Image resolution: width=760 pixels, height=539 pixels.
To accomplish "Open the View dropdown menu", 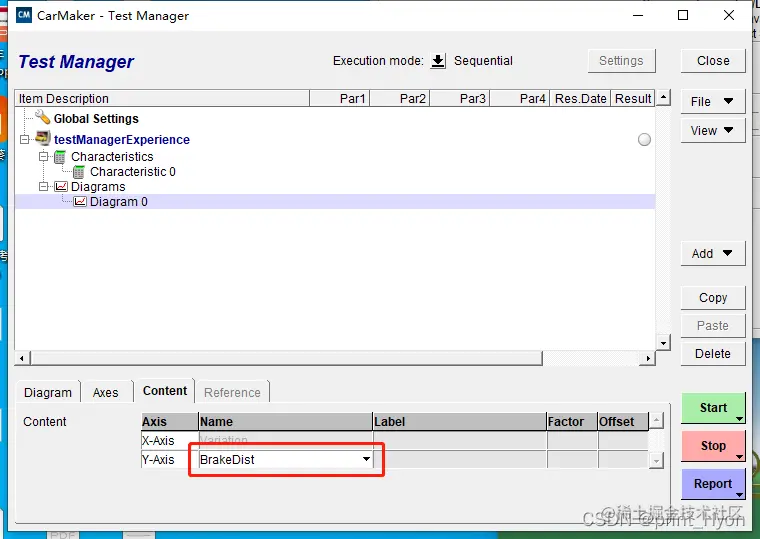I will click(712, 130).
